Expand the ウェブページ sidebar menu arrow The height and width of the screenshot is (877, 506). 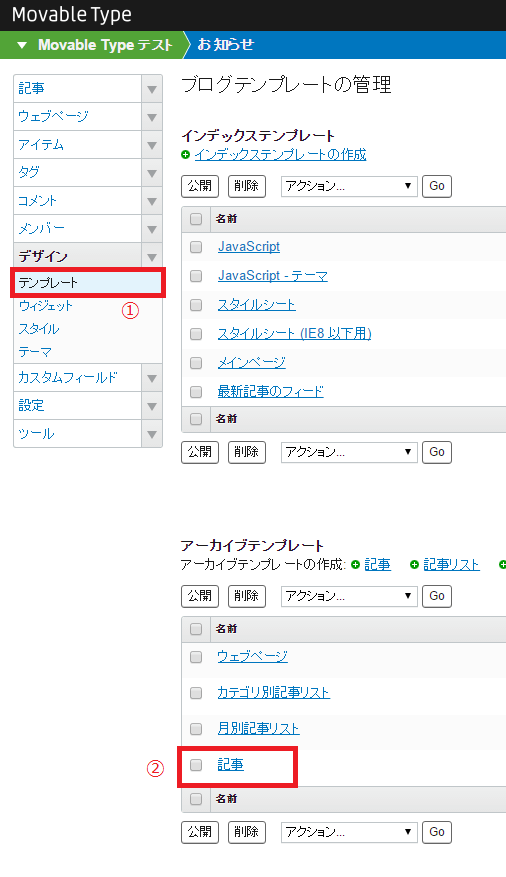[152, 117]
